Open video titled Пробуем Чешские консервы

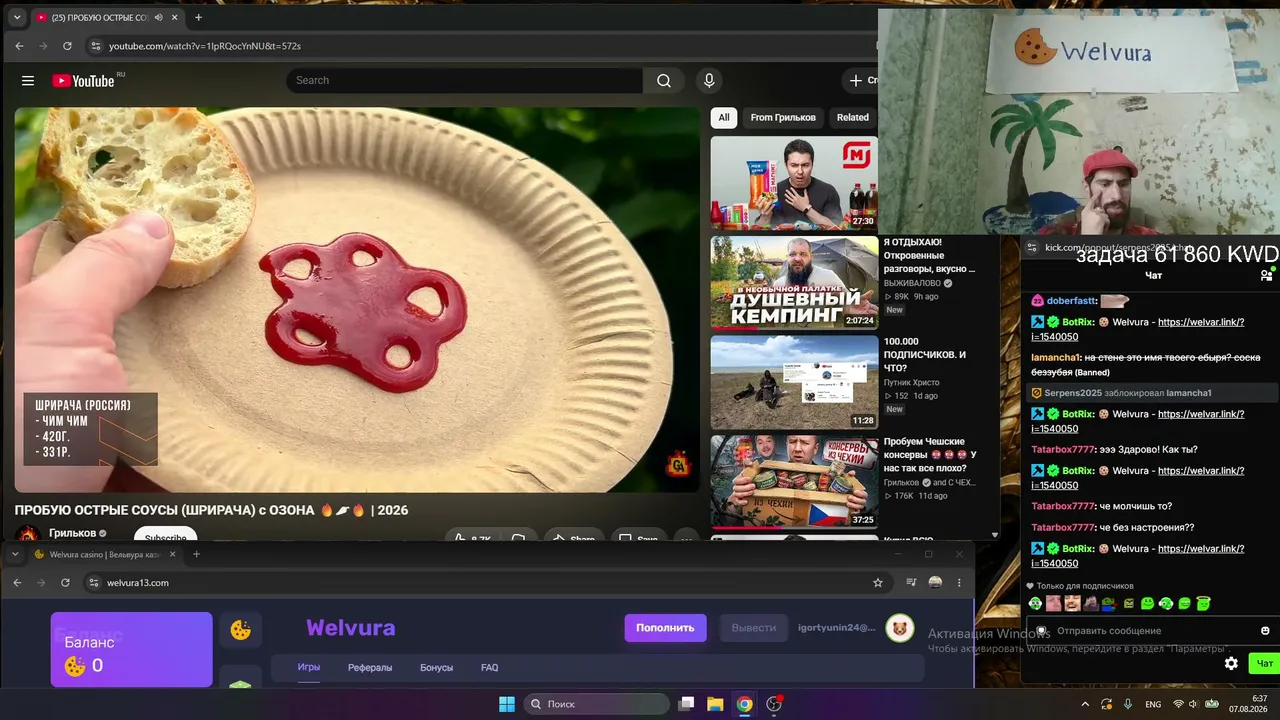click(930, 454)
